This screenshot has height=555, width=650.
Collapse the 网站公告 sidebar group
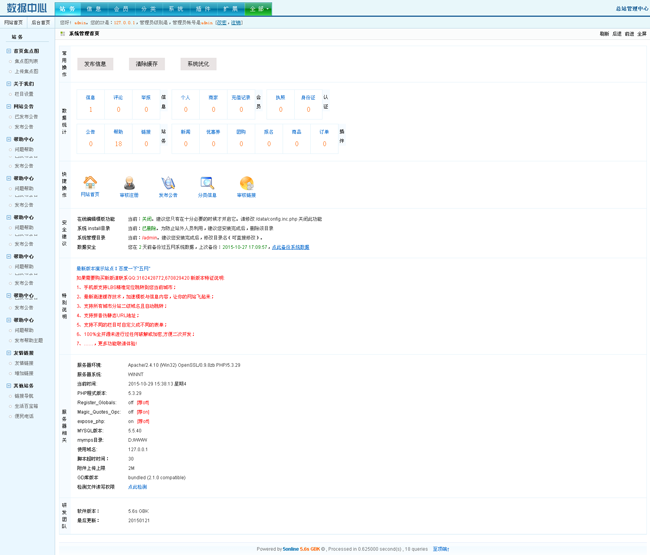point(9,107)
